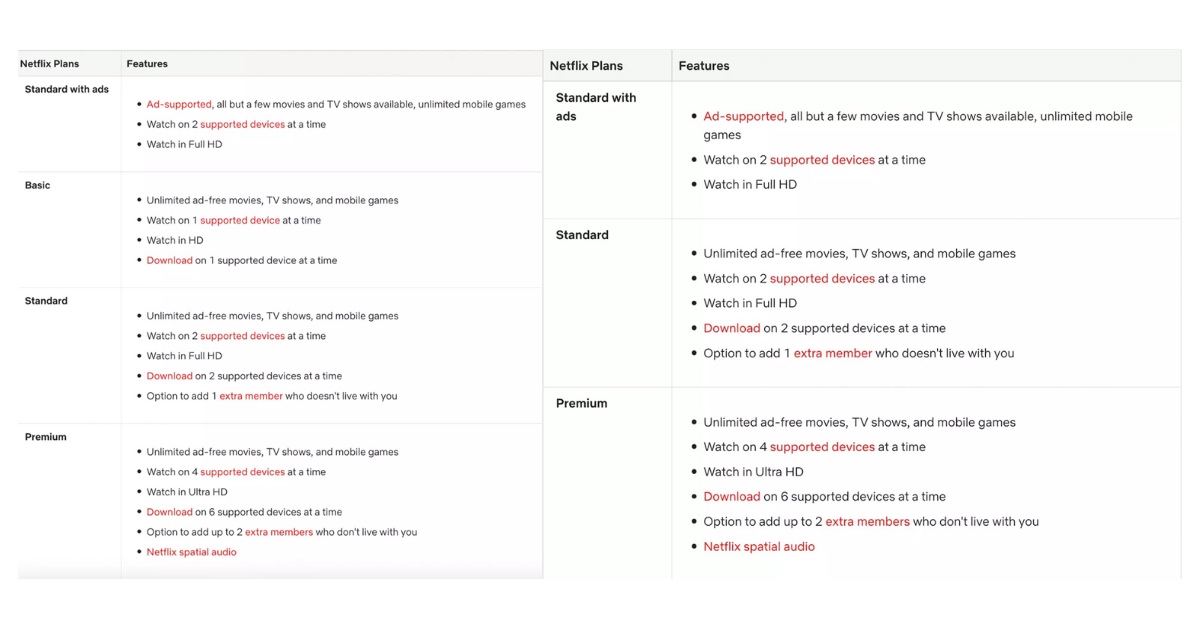Open Netflix spatial audio link in right table
The image size is (1200, 628).
759,546
